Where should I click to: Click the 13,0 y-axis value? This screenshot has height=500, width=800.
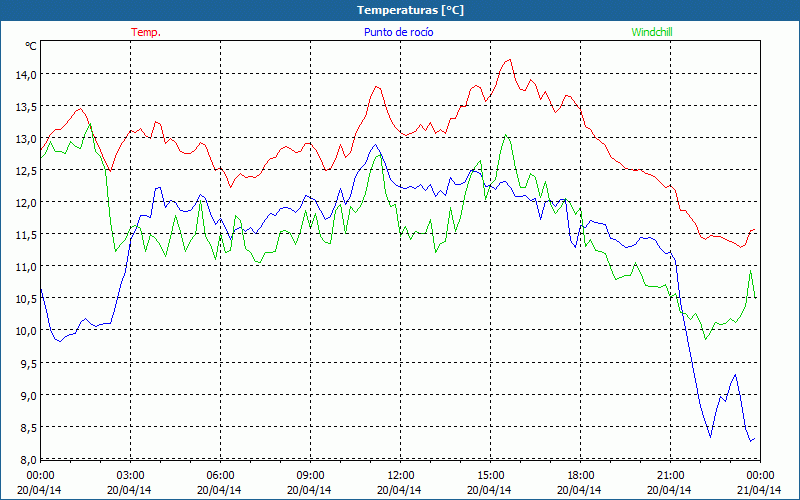pyautogui.click(x=26, y=138)
